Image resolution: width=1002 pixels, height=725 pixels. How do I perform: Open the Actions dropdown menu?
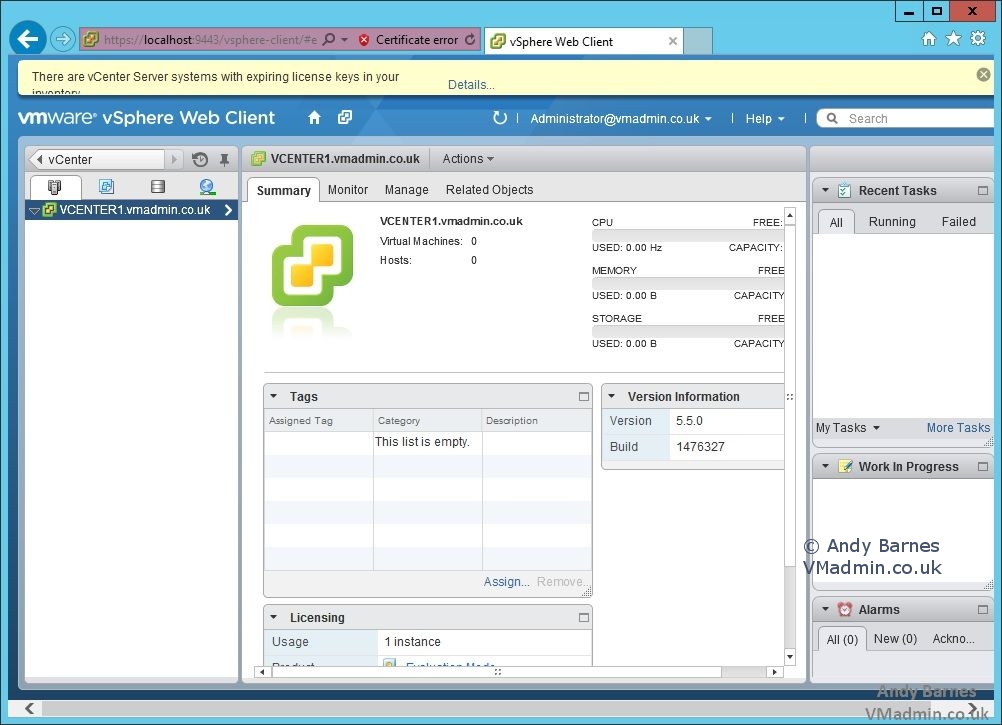click(467, 158)
